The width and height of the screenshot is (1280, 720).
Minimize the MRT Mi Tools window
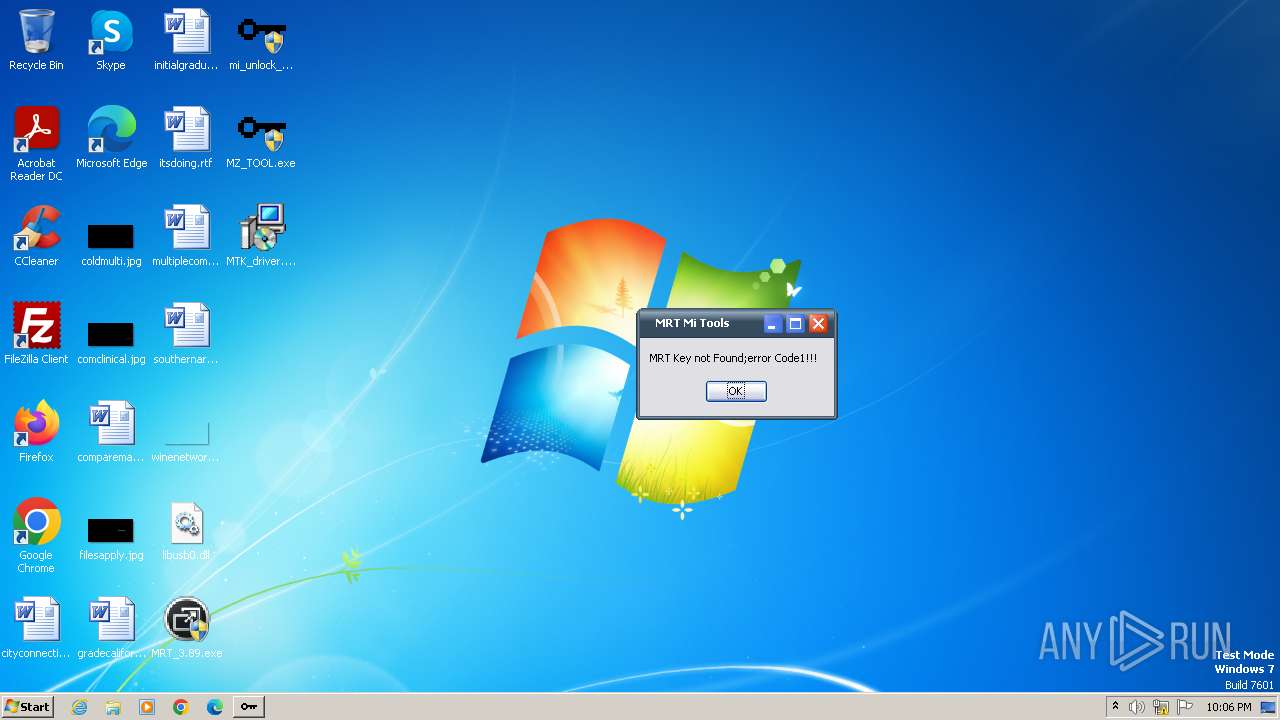(772, 323)
